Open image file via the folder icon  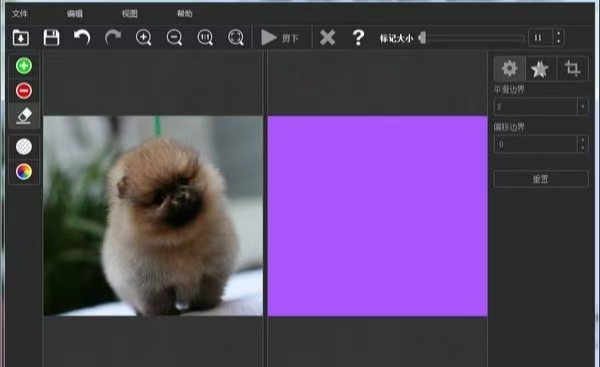(21, 38)
